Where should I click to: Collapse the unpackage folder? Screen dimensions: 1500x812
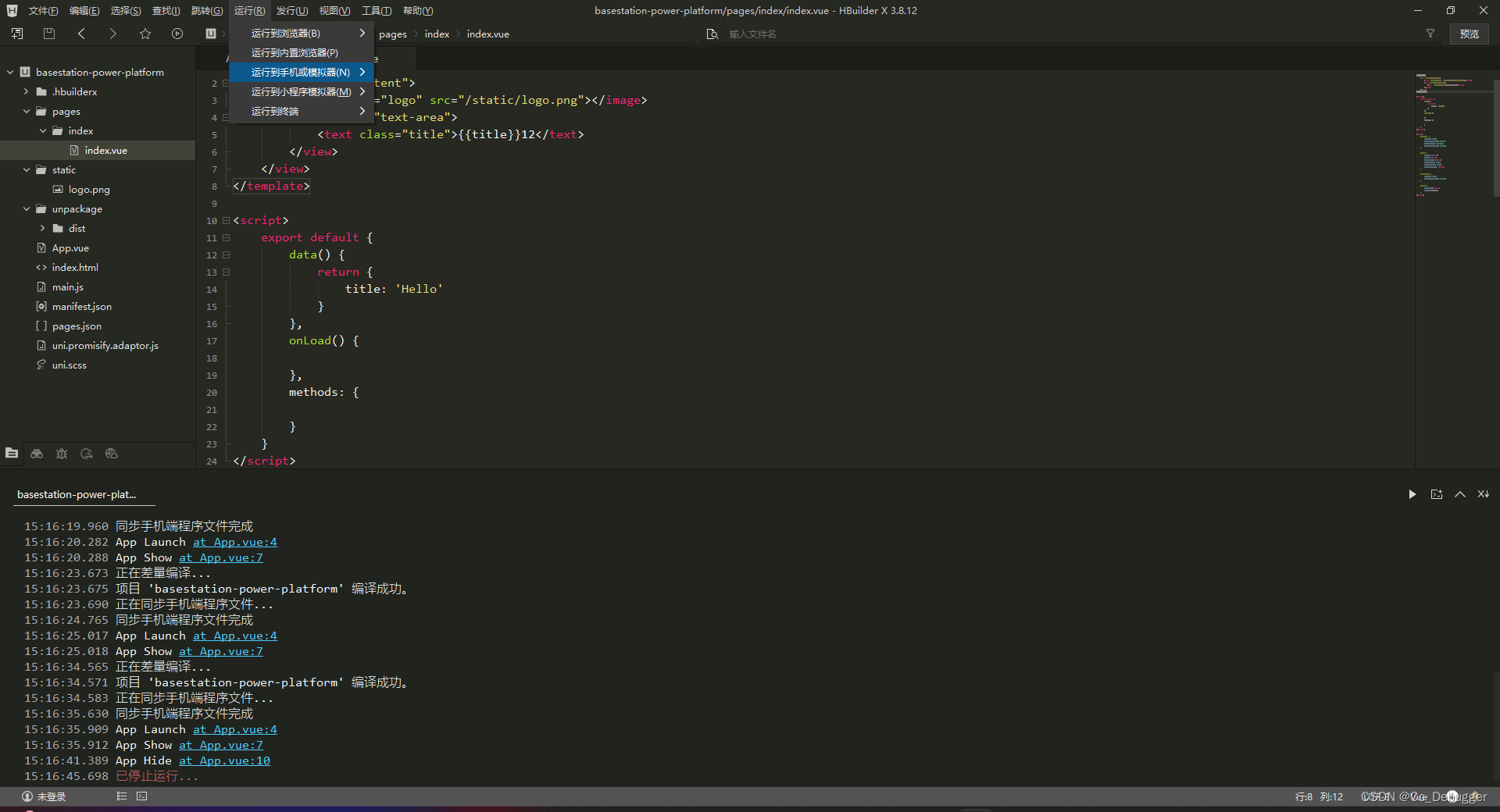click(26, 208)
